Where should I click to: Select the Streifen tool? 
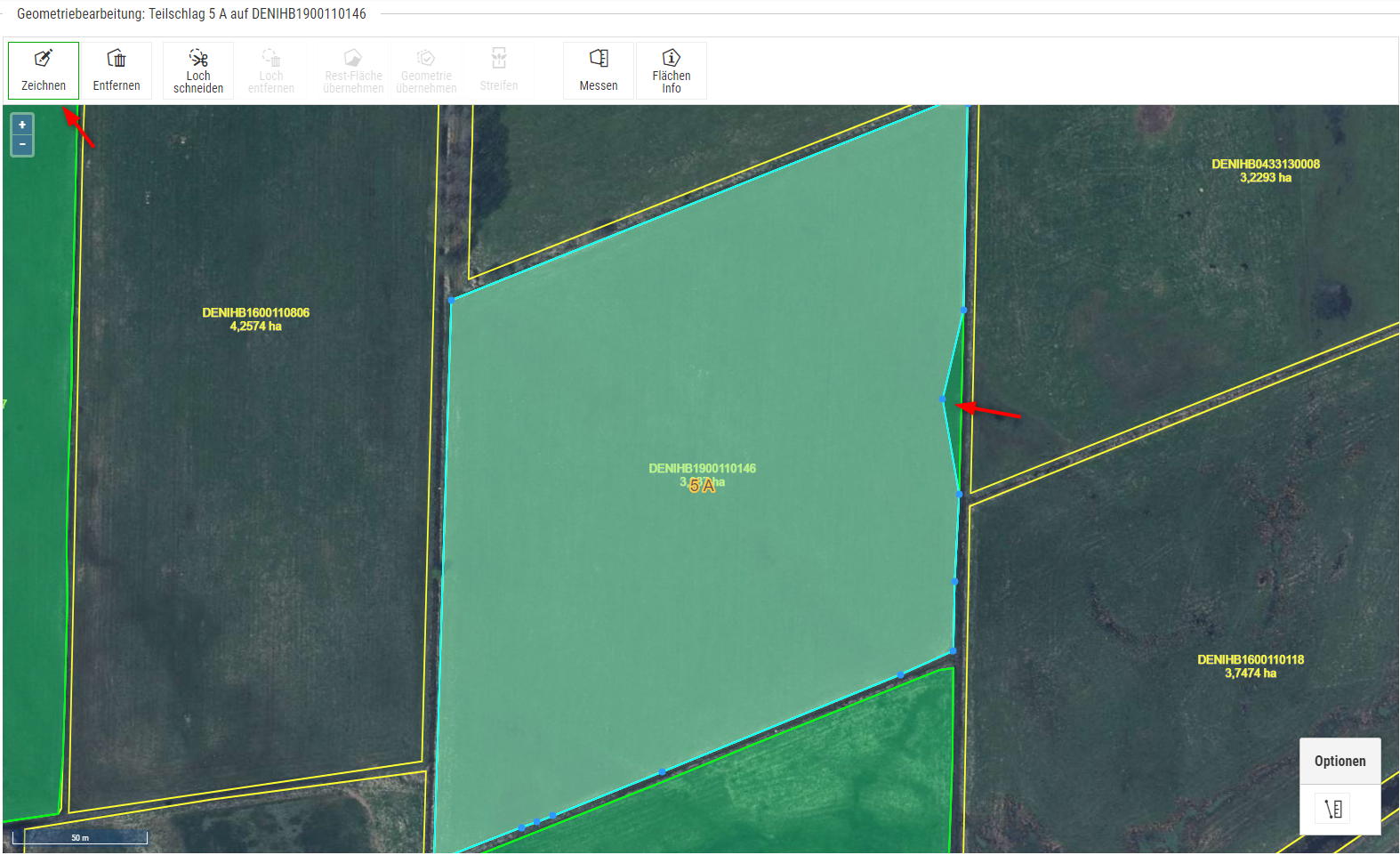(x=499, y=70)
